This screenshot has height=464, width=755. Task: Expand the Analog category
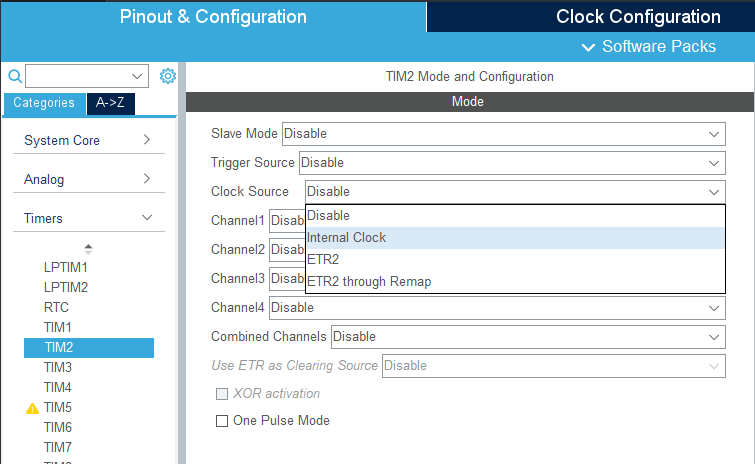pos(89,179)
